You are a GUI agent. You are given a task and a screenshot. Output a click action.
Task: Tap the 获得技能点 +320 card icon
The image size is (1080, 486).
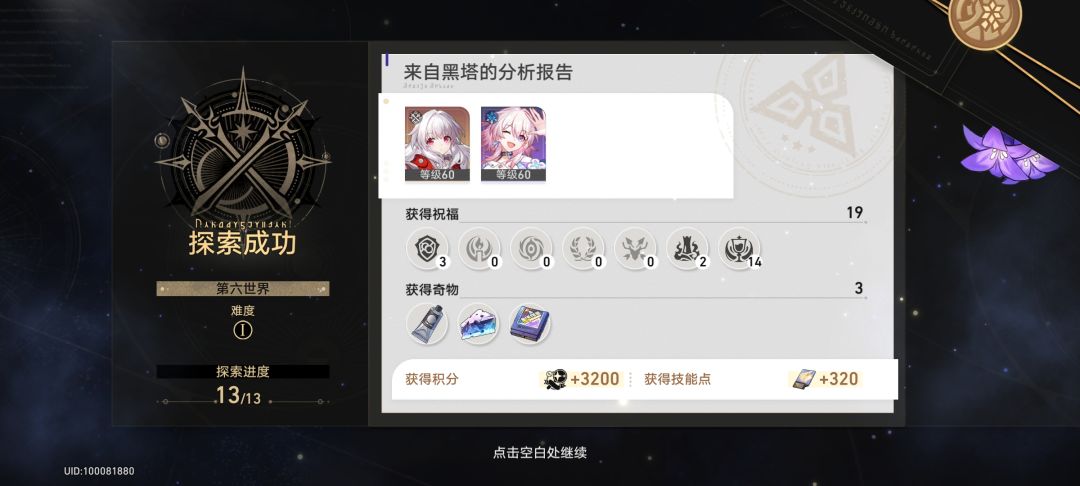tap(803, 379)
